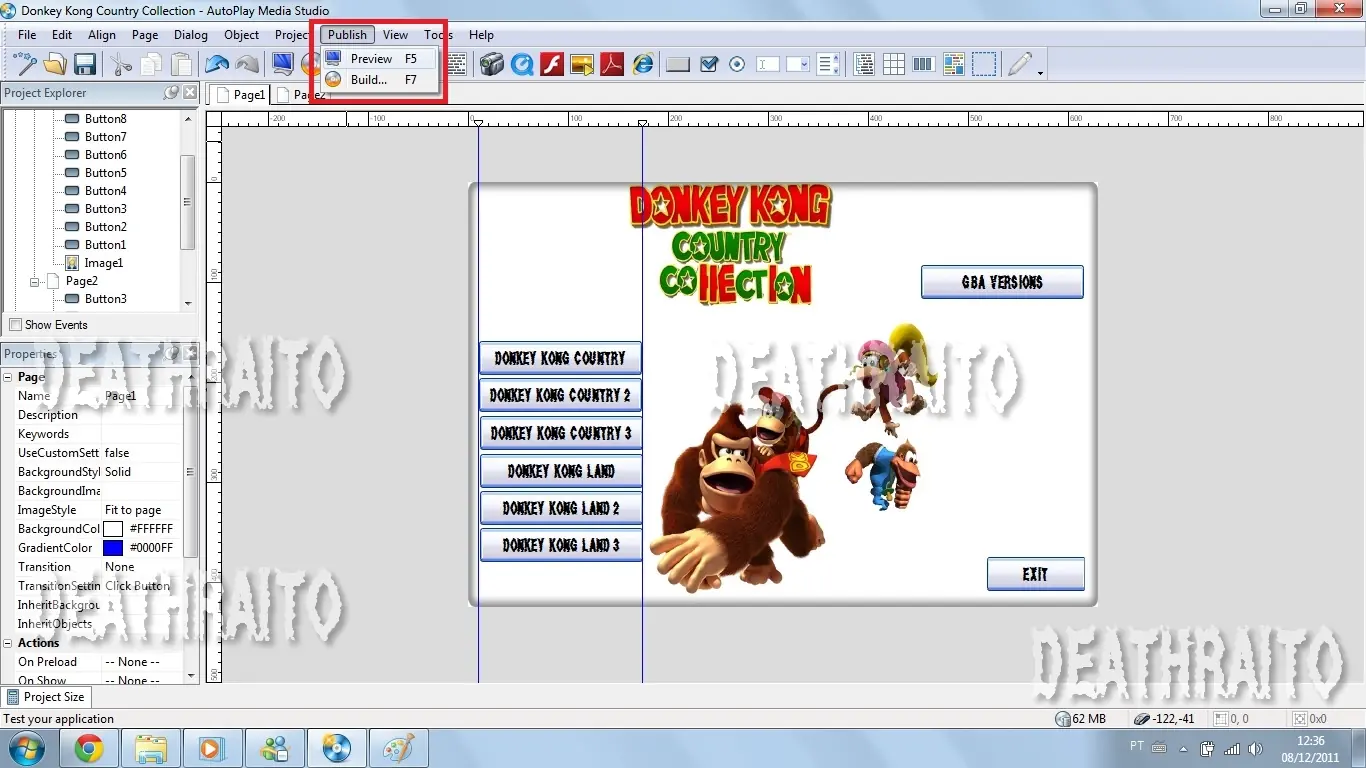This screenshot has height=768, width=1366.
Task: Open the File menu
Action: tap(27, 35)
